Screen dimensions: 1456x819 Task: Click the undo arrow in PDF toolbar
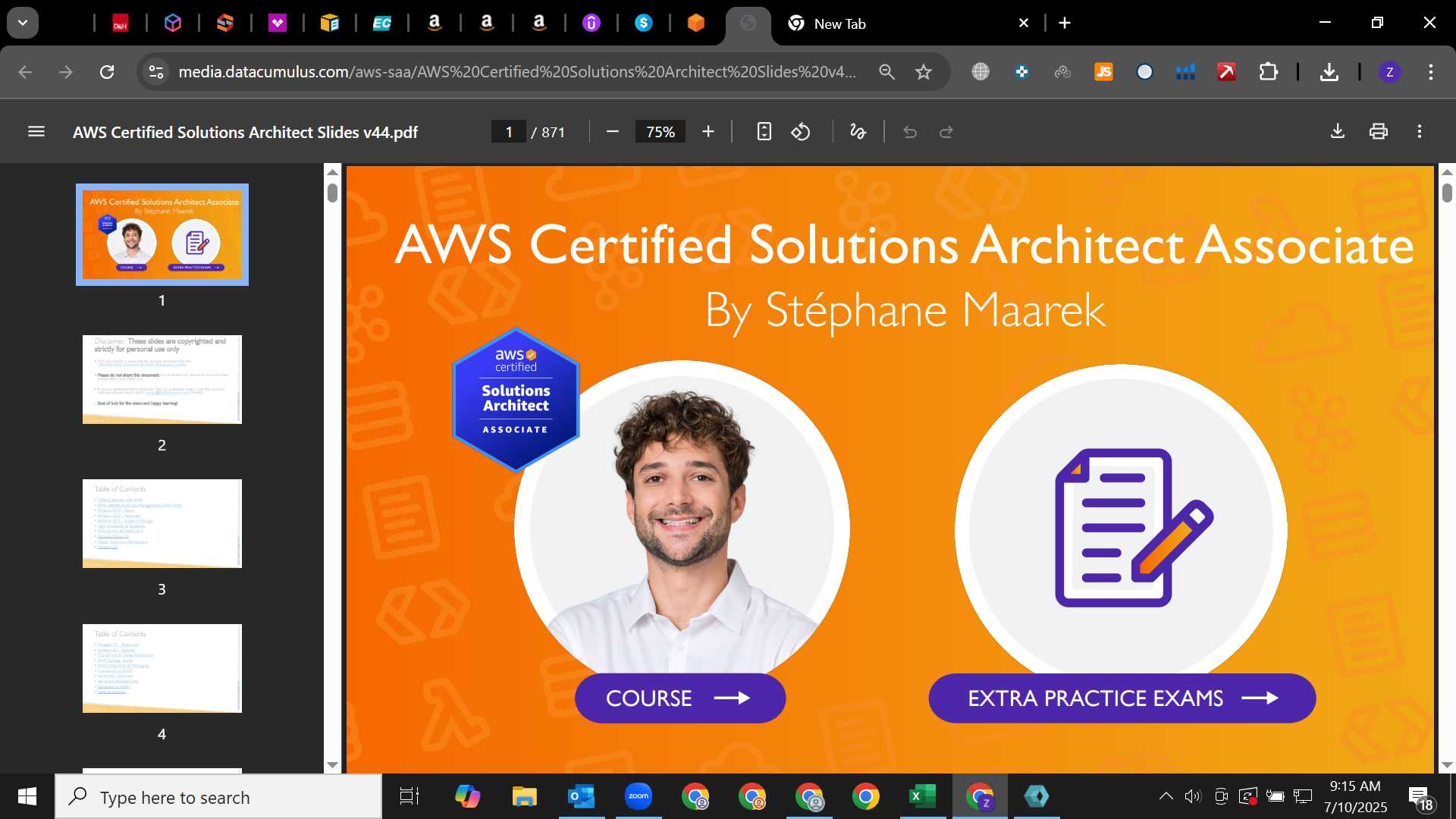click(910, 132)
